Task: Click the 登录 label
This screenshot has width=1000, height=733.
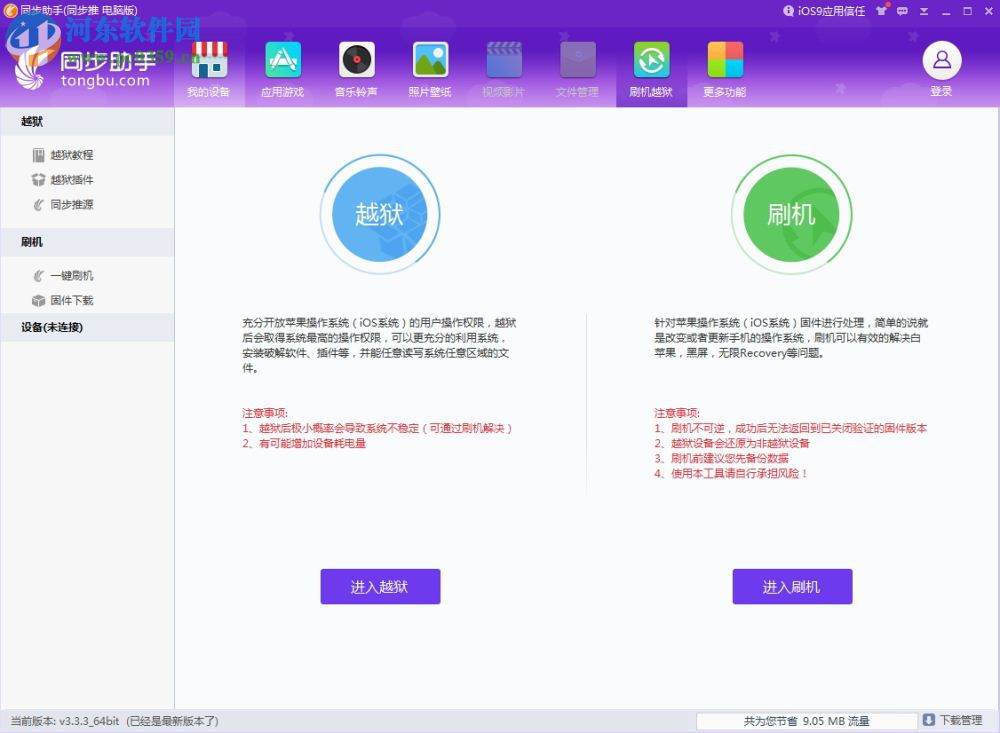Action: coord(941,91)
